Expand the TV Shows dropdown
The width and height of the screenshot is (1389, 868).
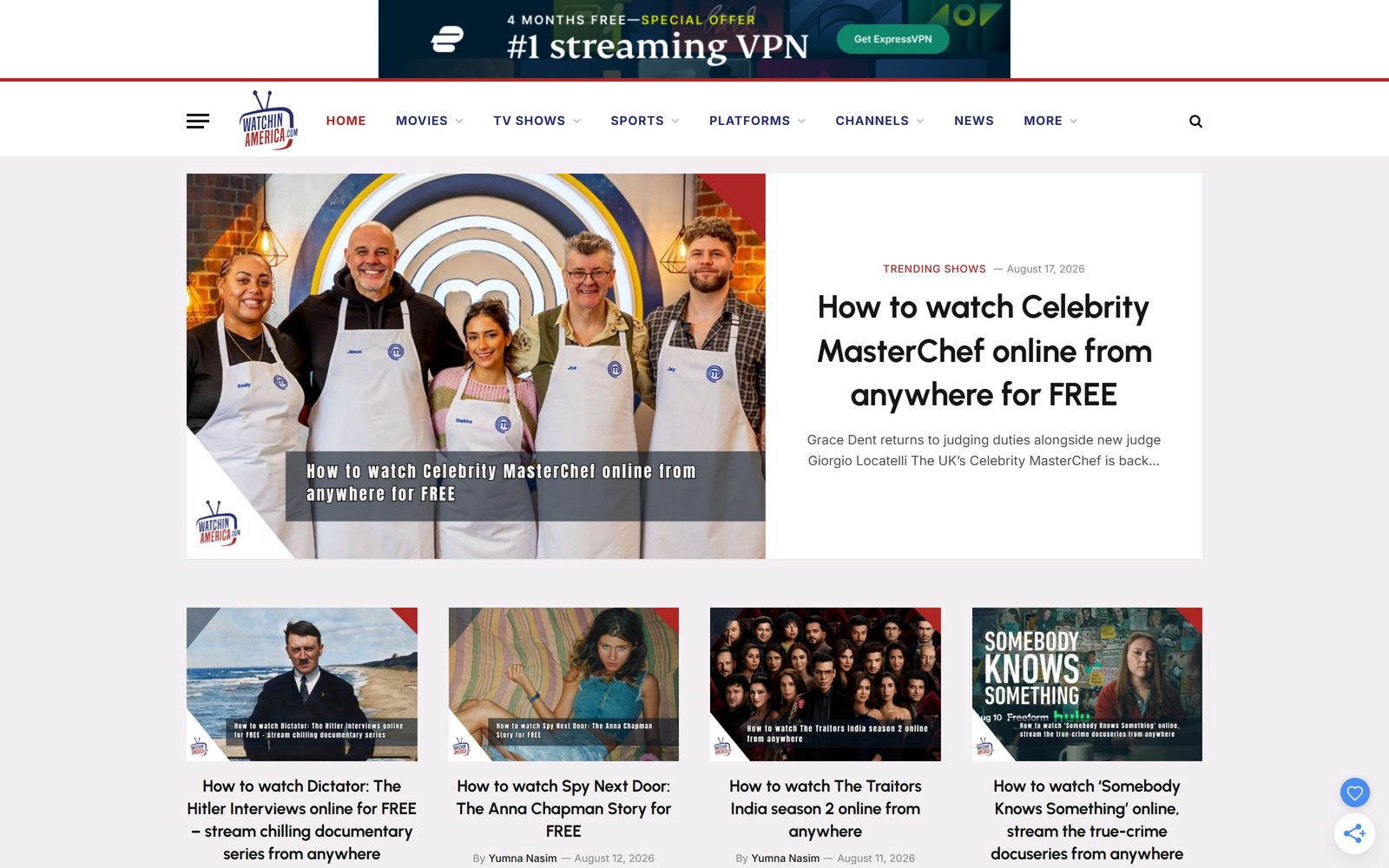click(537, 121)
